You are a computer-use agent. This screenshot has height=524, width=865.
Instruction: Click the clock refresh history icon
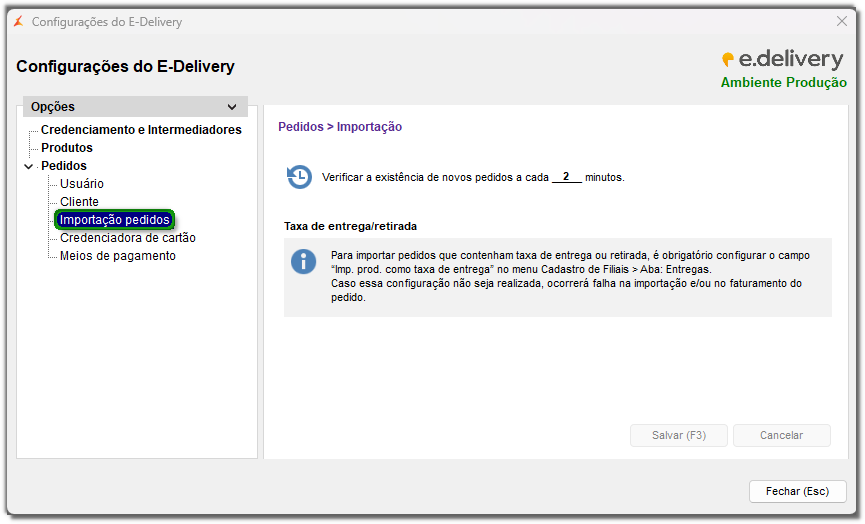click(x=299, y=176)
